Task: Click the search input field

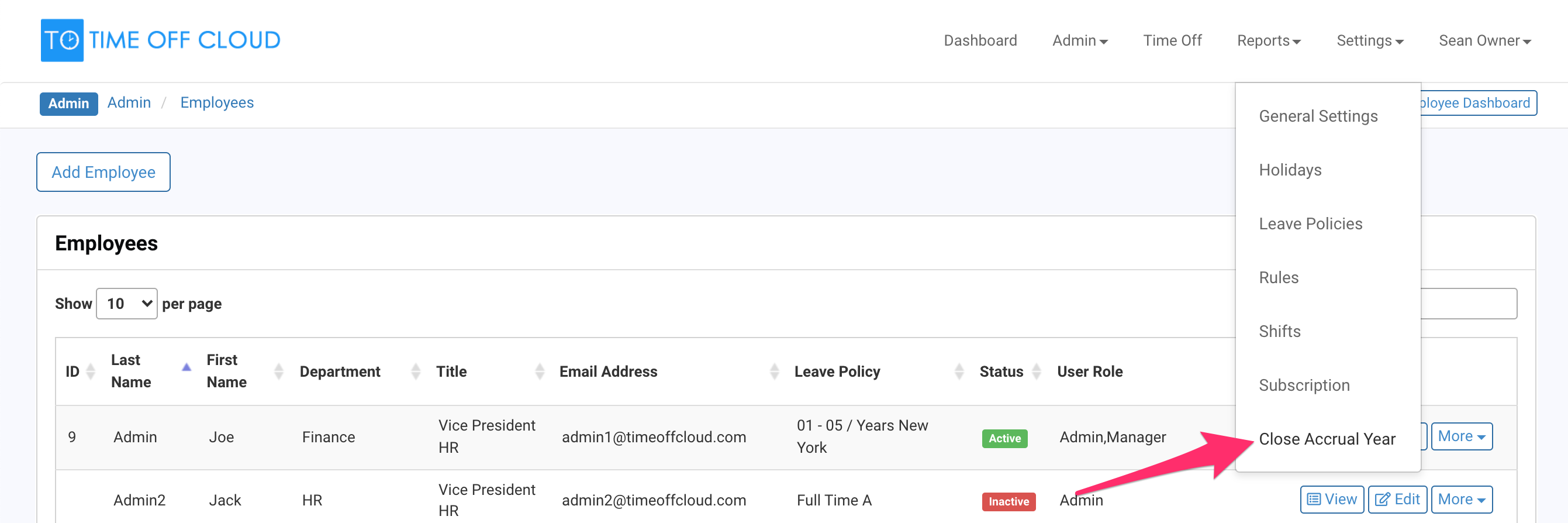Action: coord(1468,303)
